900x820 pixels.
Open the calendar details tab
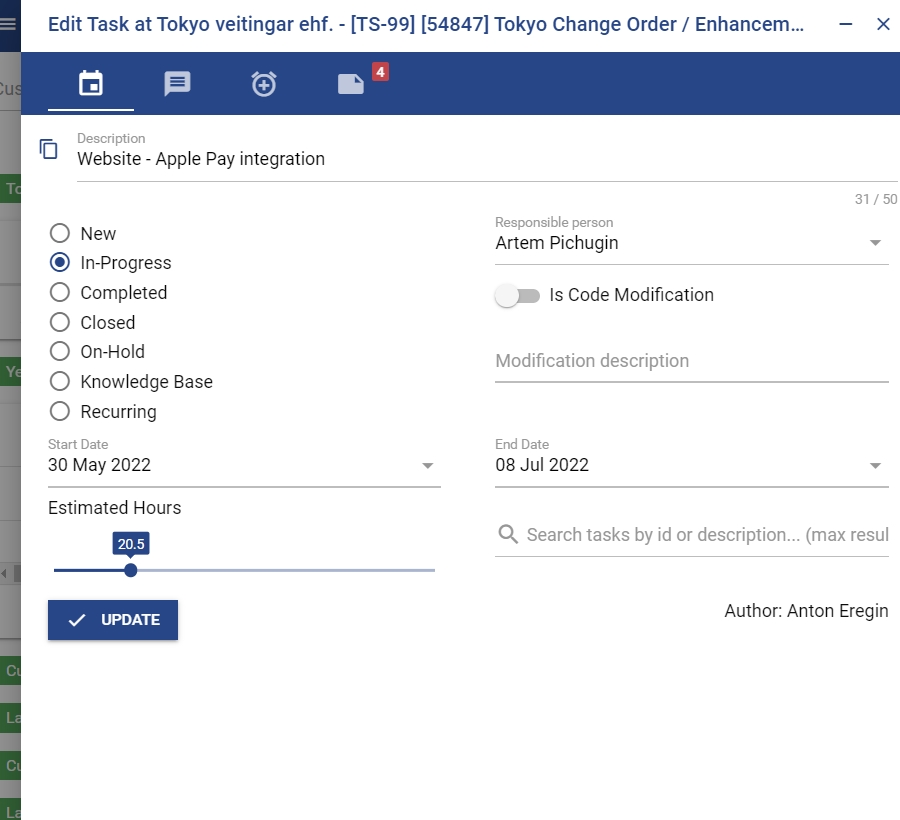point(91,84)
